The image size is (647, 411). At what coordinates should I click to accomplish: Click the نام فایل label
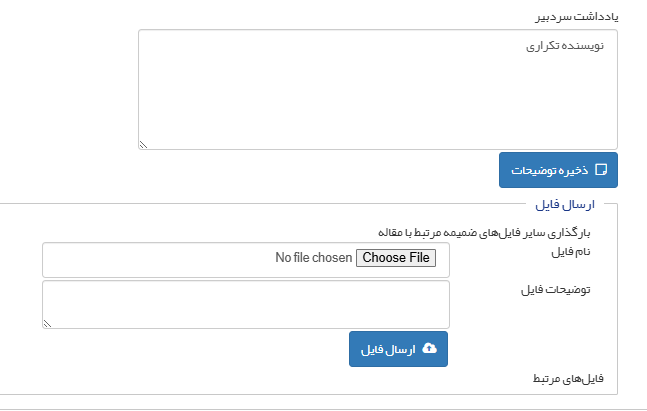click(571, 251)
